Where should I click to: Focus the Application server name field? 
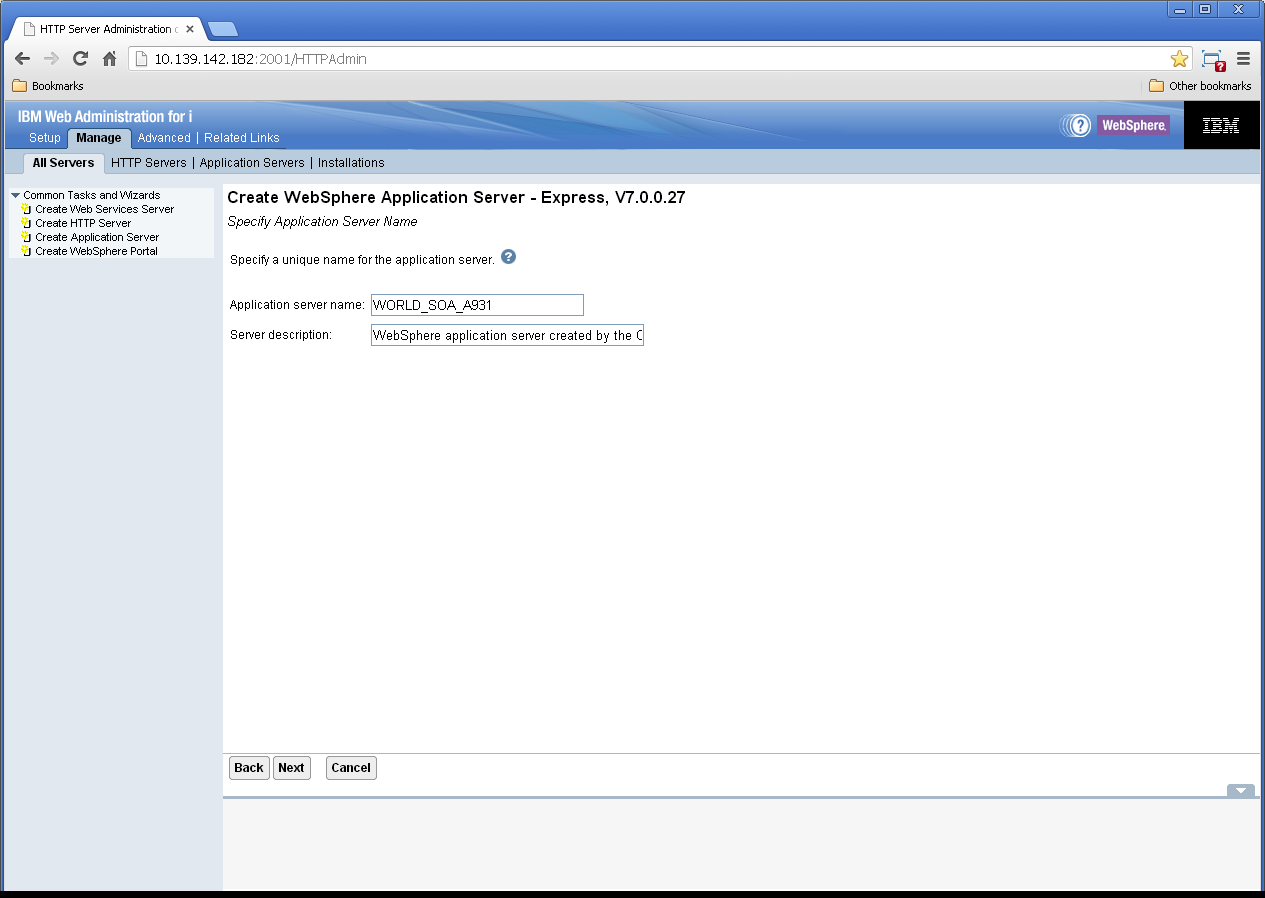tap(477, 305)
